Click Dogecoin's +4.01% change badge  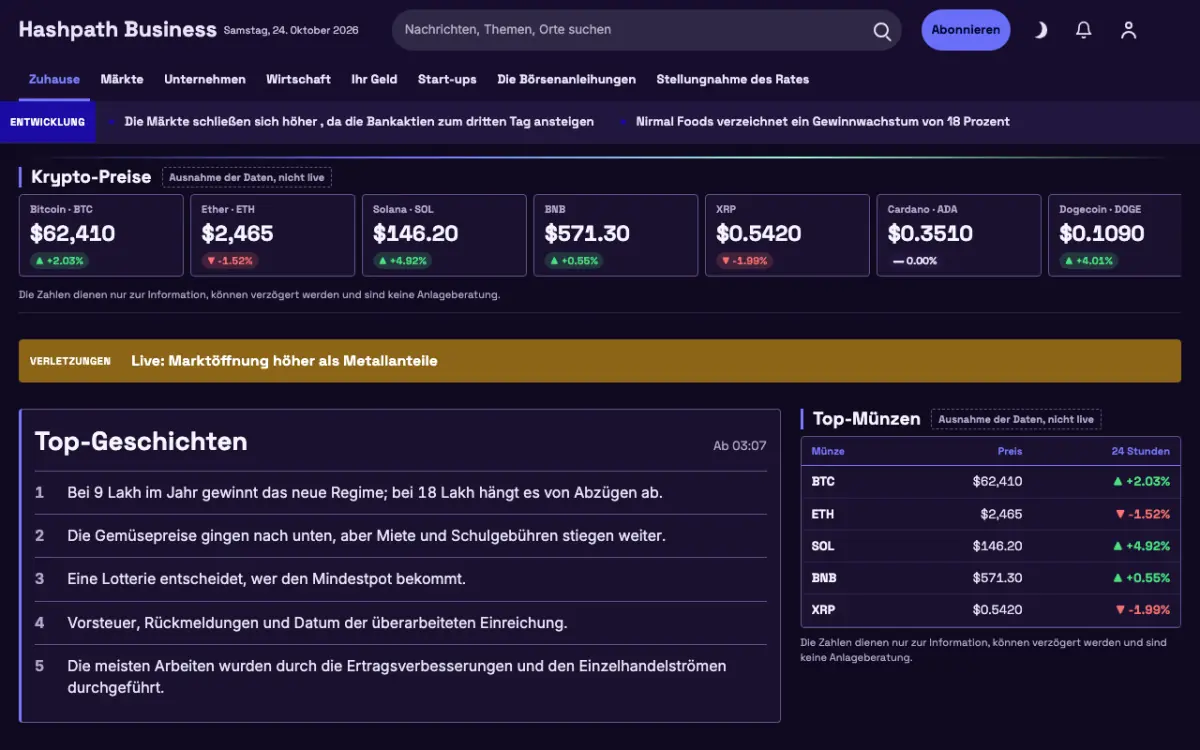1089,261
